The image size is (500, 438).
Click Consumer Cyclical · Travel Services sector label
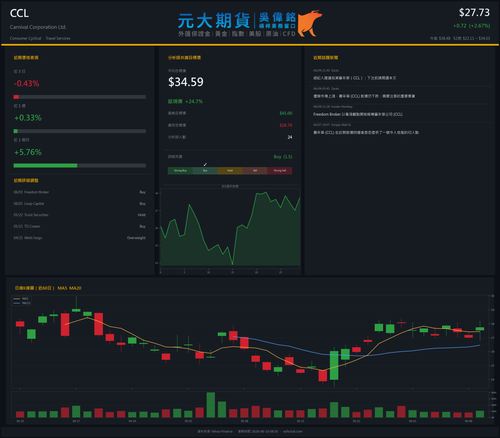click(x=40, y=38)
